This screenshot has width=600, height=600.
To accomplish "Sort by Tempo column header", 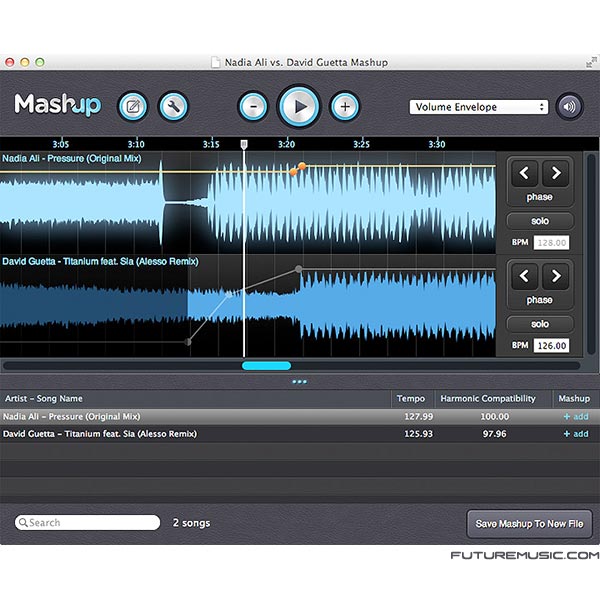I will pos(411,399).
